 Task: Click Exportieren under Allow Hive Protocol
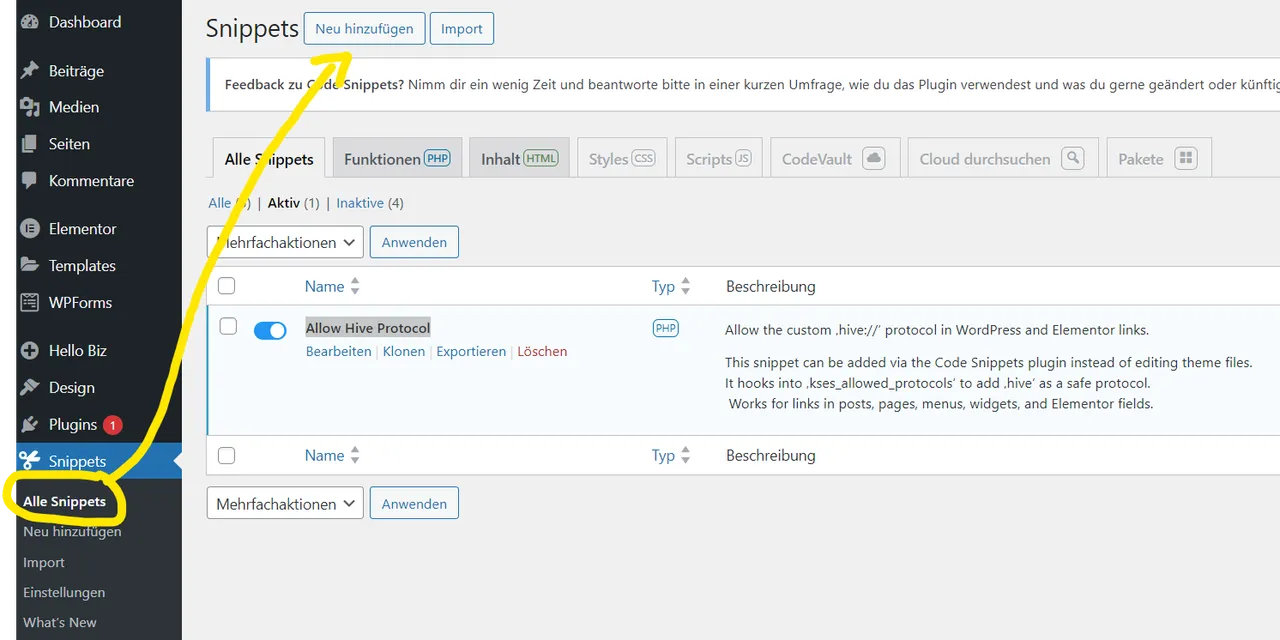pyautogui.click(x=471, y=351)
